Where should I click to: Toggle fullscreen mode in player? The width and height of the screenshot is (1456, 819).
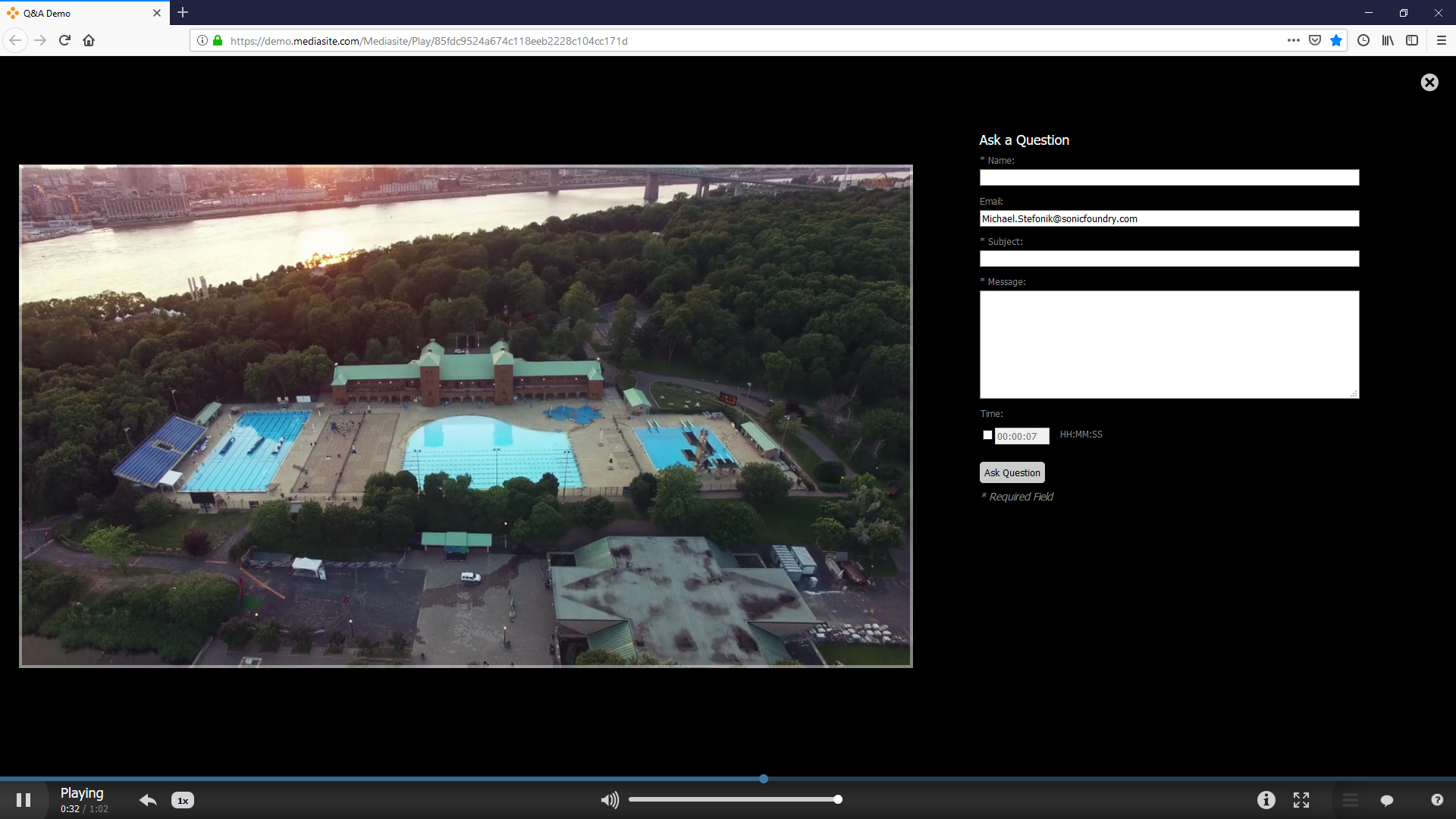[x=1301, y=800]
